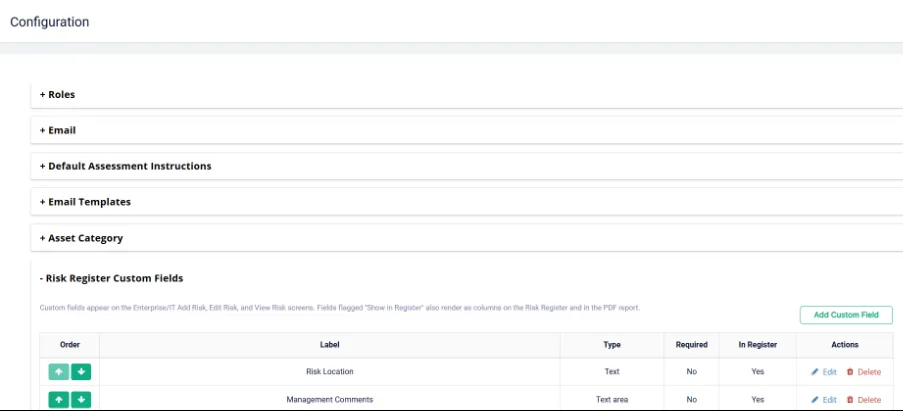
Task: Edit the Management Comments field
Action: point(824,399)
